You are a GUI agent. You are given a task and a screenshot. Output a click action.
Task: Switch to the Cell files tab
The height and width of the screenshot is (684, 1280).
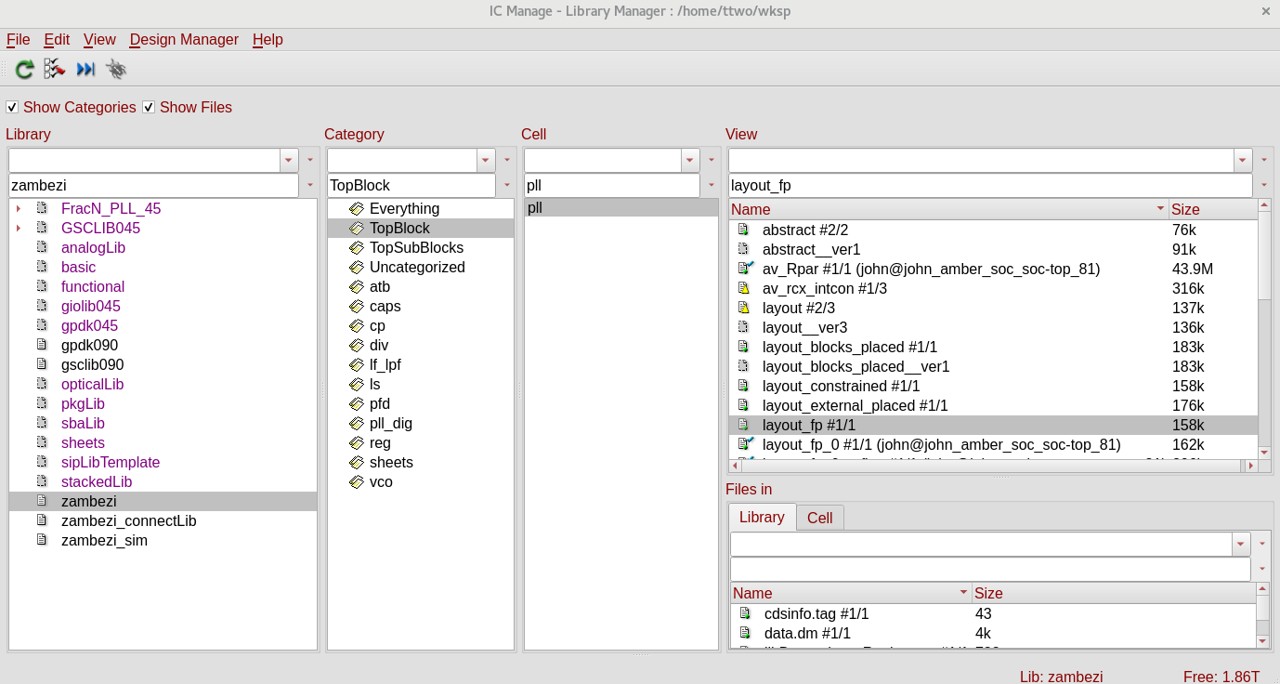coord(820,517)
